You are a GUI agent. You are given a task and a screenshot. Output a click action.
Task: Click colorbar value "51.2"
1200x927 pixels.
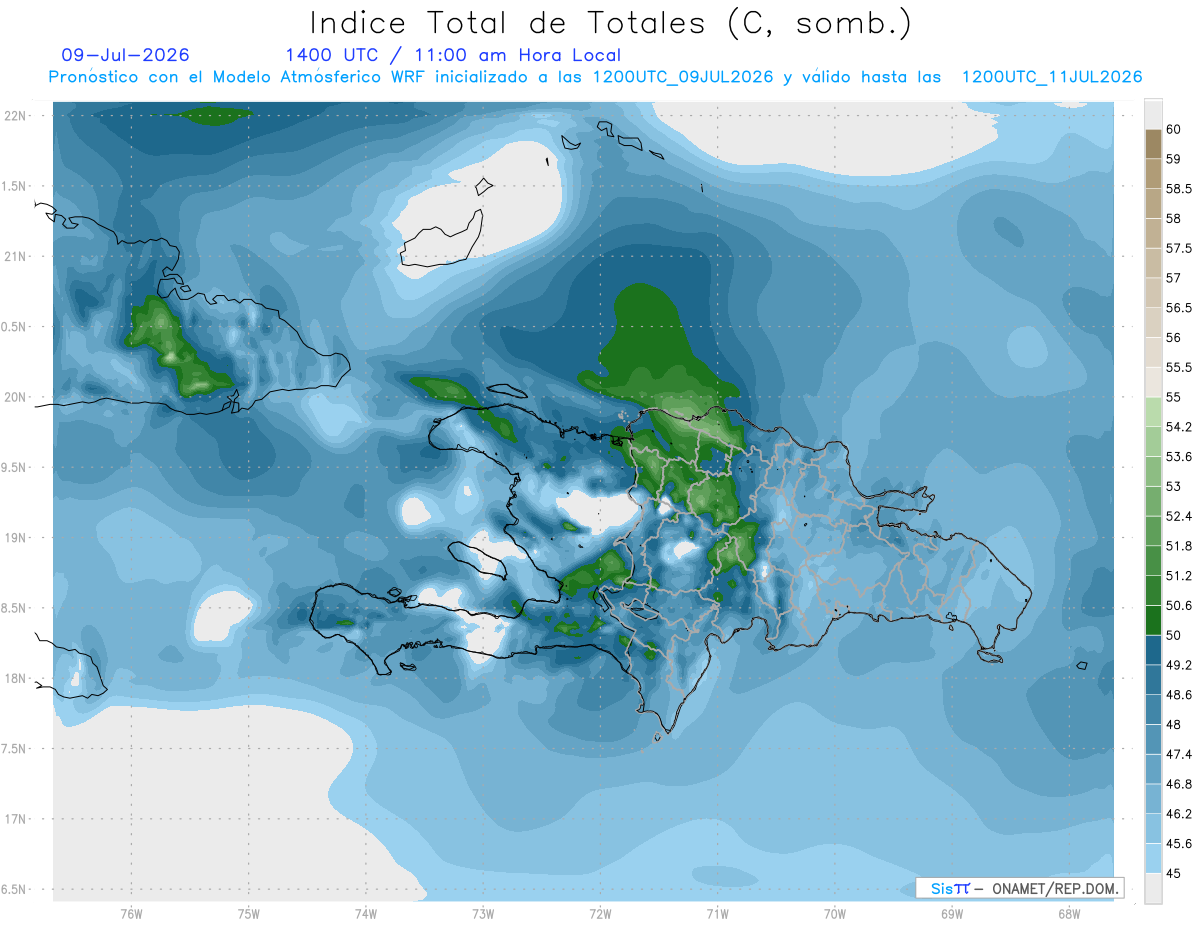click(1179, 576)
